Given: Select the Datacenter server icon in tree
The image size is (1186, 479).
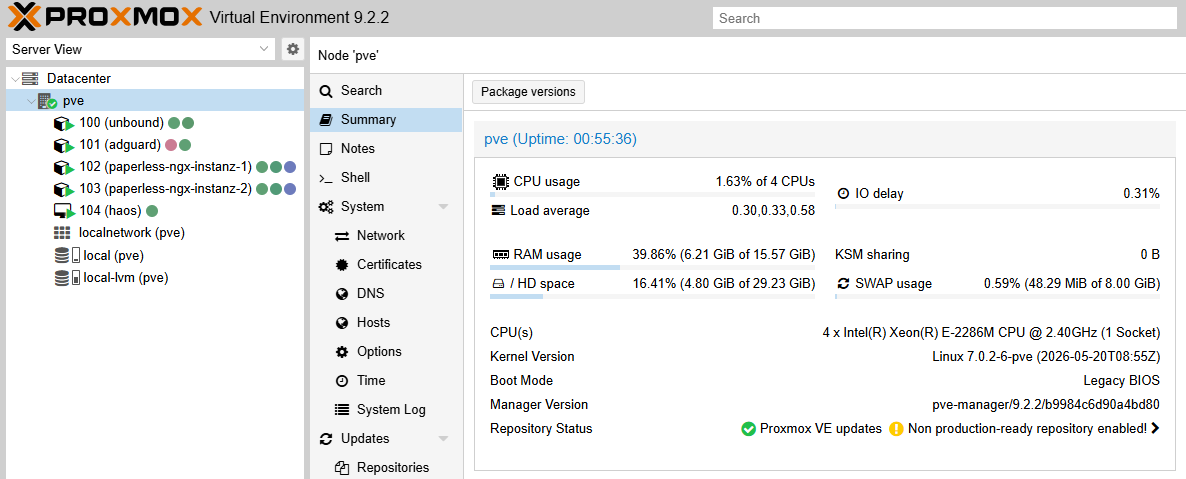Looking at the screenshot, I should pos(29,79).
